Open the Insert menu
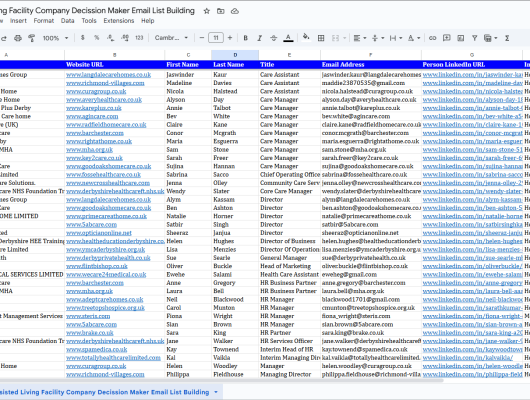Screen dimensions: 530x400 [x=18, y=21]
